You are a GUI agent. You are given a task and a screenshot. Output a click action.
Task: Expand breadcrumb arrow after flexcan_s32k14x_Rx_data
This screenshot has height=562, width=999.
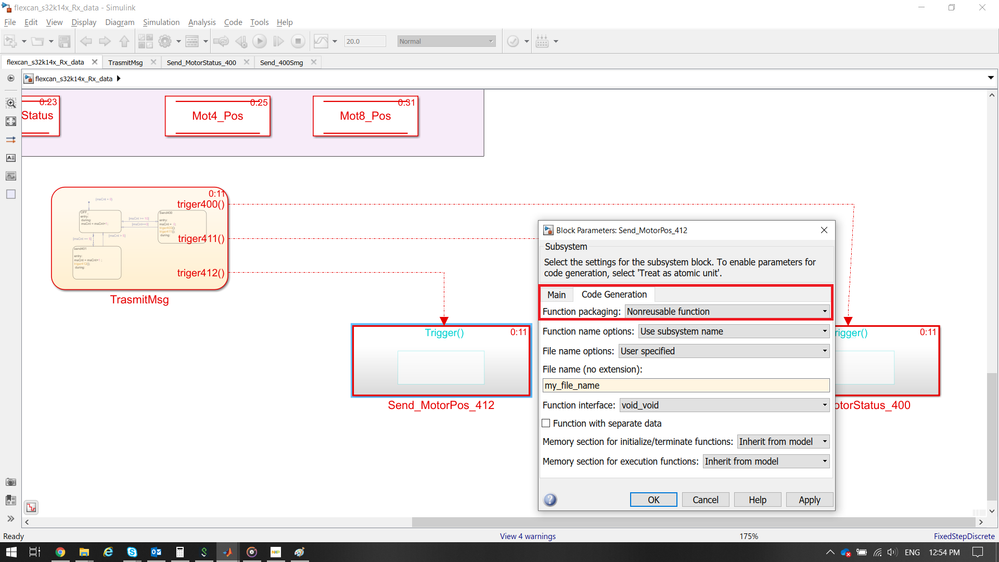tap(119, 79)
